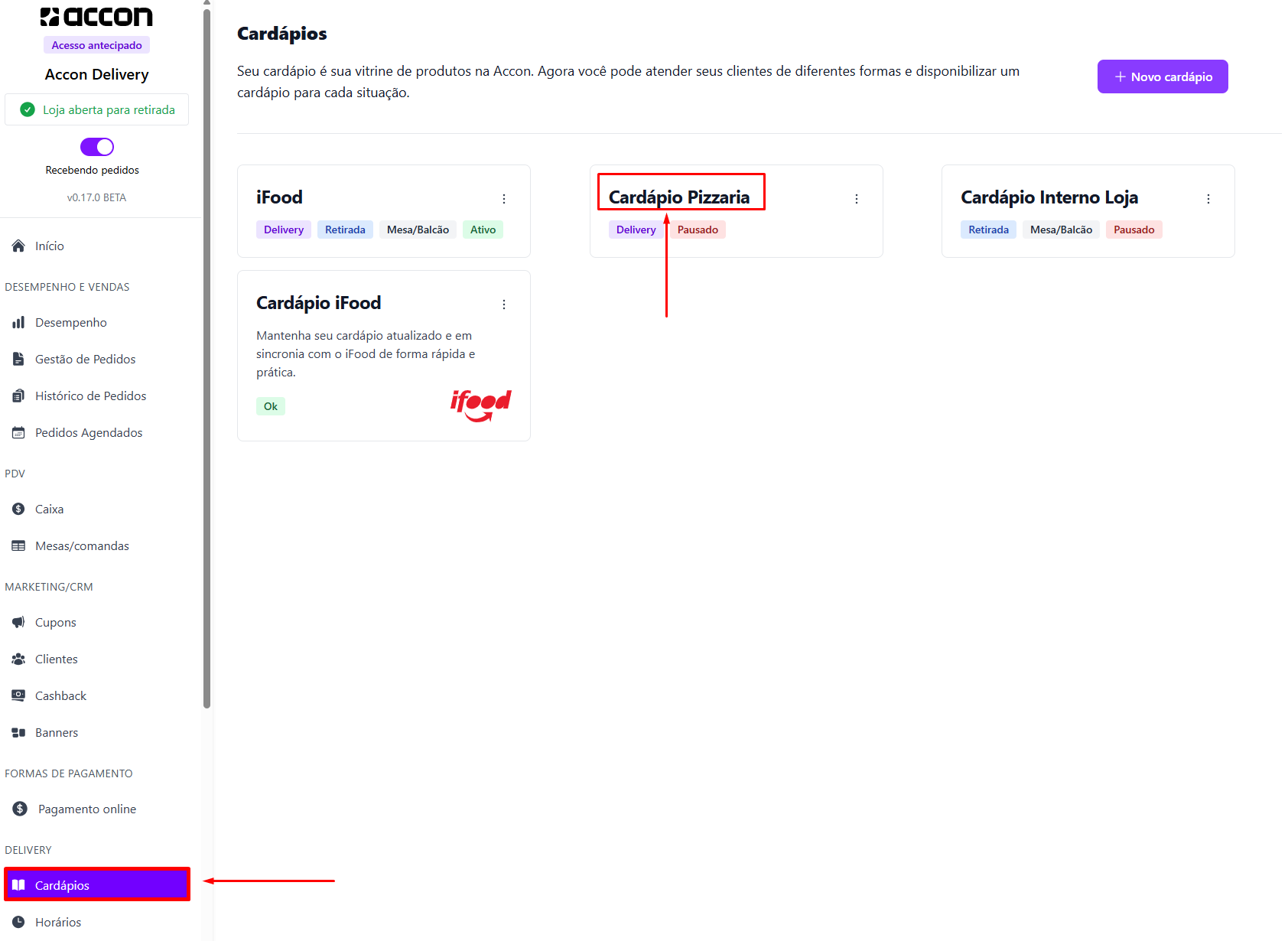Click the Desempenho bar chart icon
Screen dimensions: 1288x941
(x=18, y=322)
